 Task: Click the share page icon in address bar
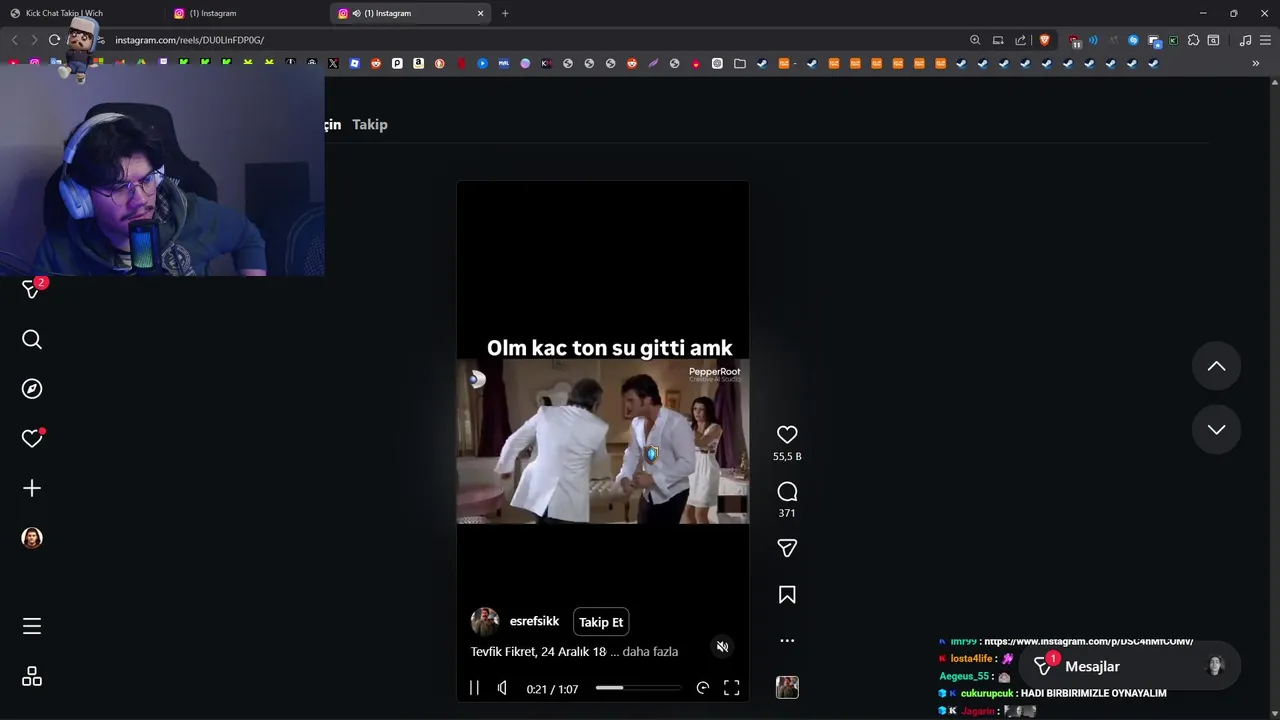(1020, 40)
